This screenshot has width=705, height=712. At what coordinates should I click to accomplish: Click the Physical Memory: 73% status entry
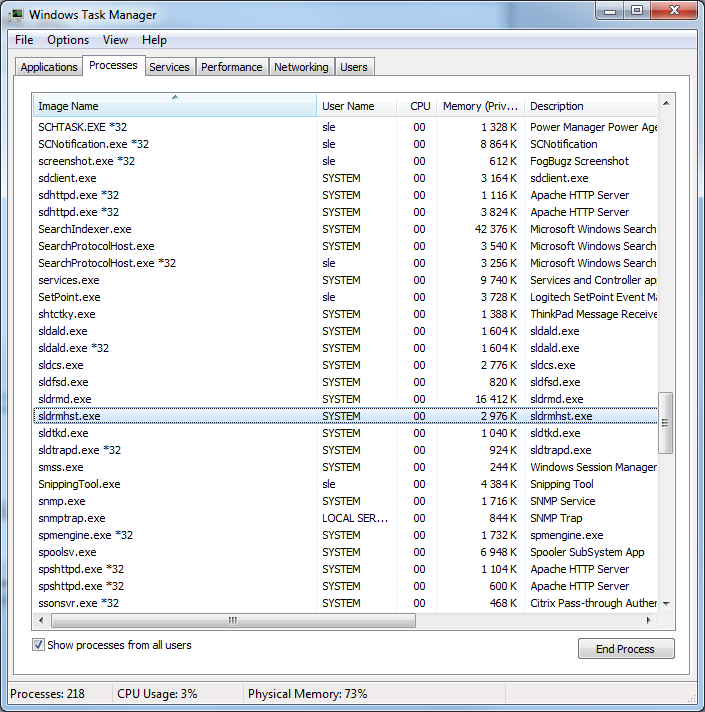(307, 694)
